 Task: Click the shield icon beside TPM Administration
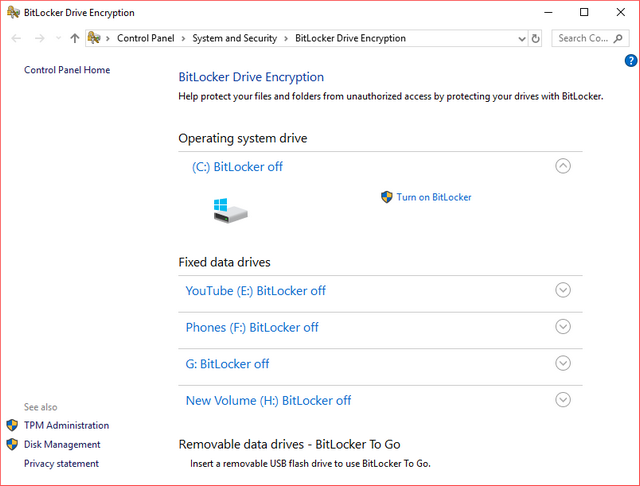[12, 425]
